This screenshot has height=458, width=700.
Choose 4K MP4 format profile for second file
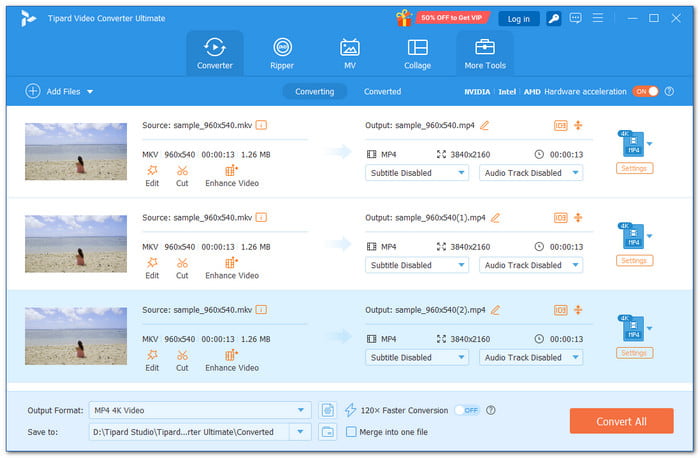(634, 236)
